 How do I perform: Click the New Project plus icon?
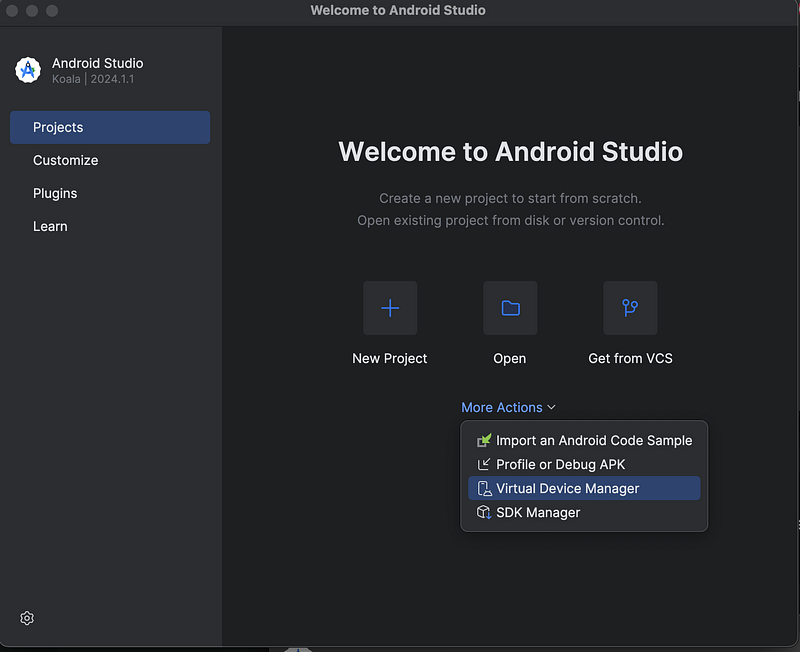click(390, 308)
